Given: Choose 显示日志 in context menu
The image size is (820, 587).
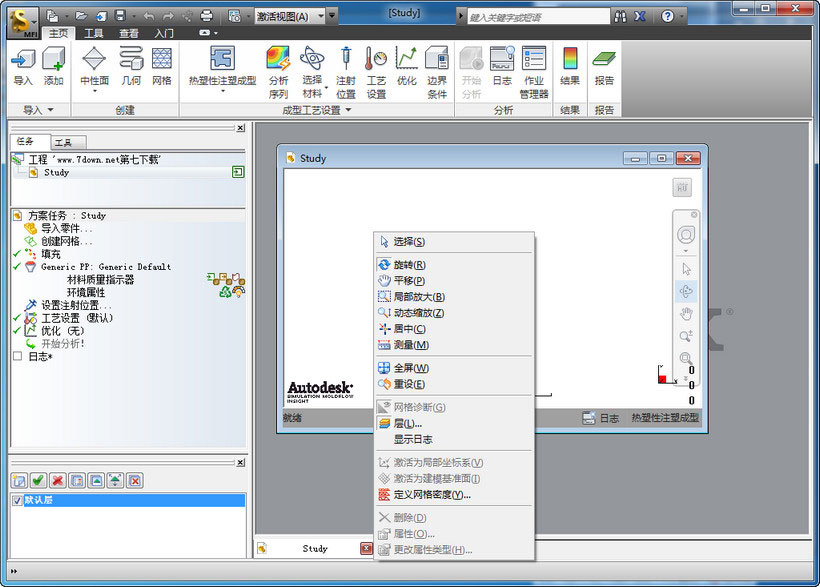Looking at the screenshot, I should [453, 439].
